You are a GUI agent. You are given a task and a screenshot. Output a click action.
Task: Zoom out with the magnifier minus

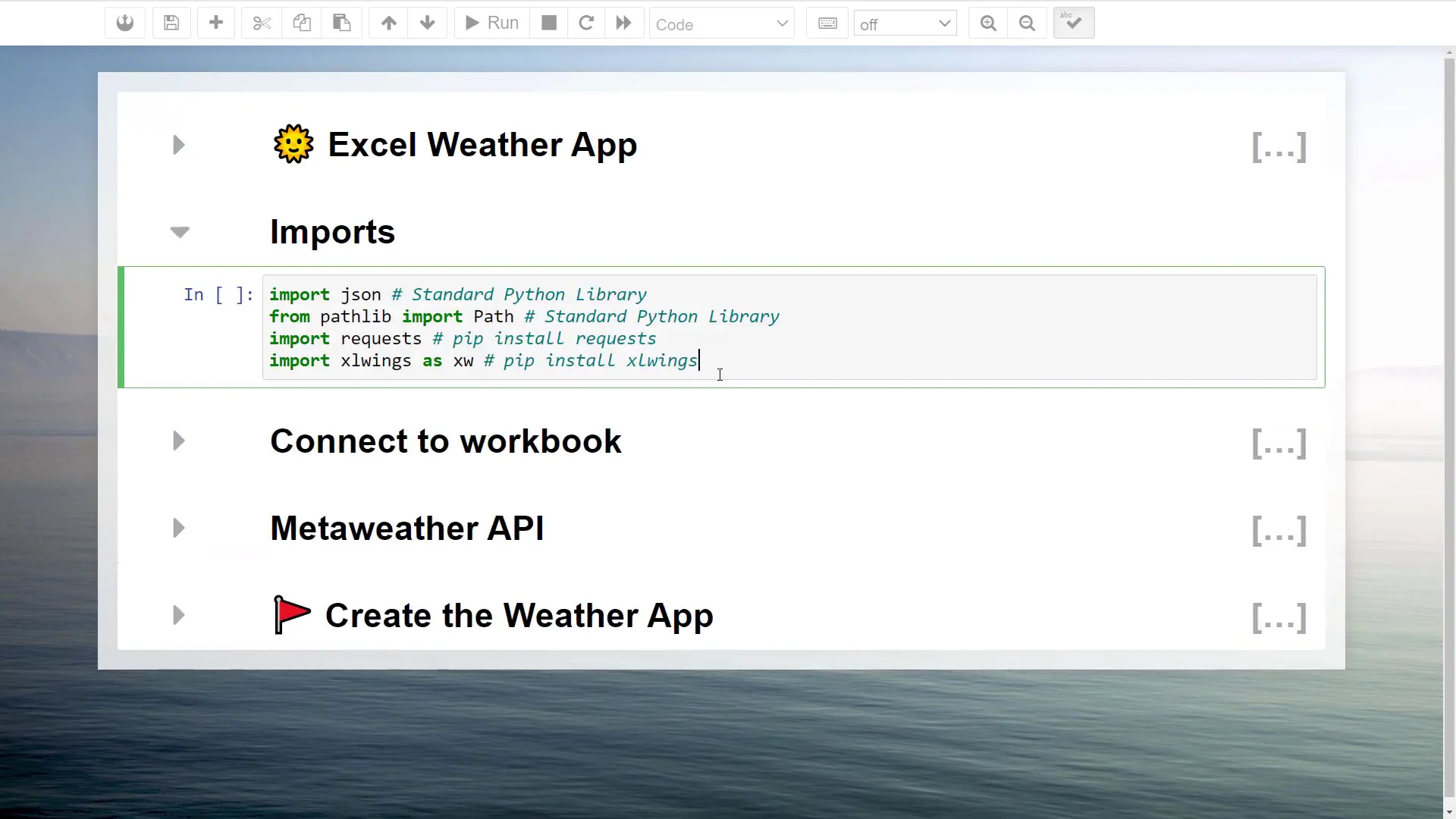click(x=1027, y=23)
